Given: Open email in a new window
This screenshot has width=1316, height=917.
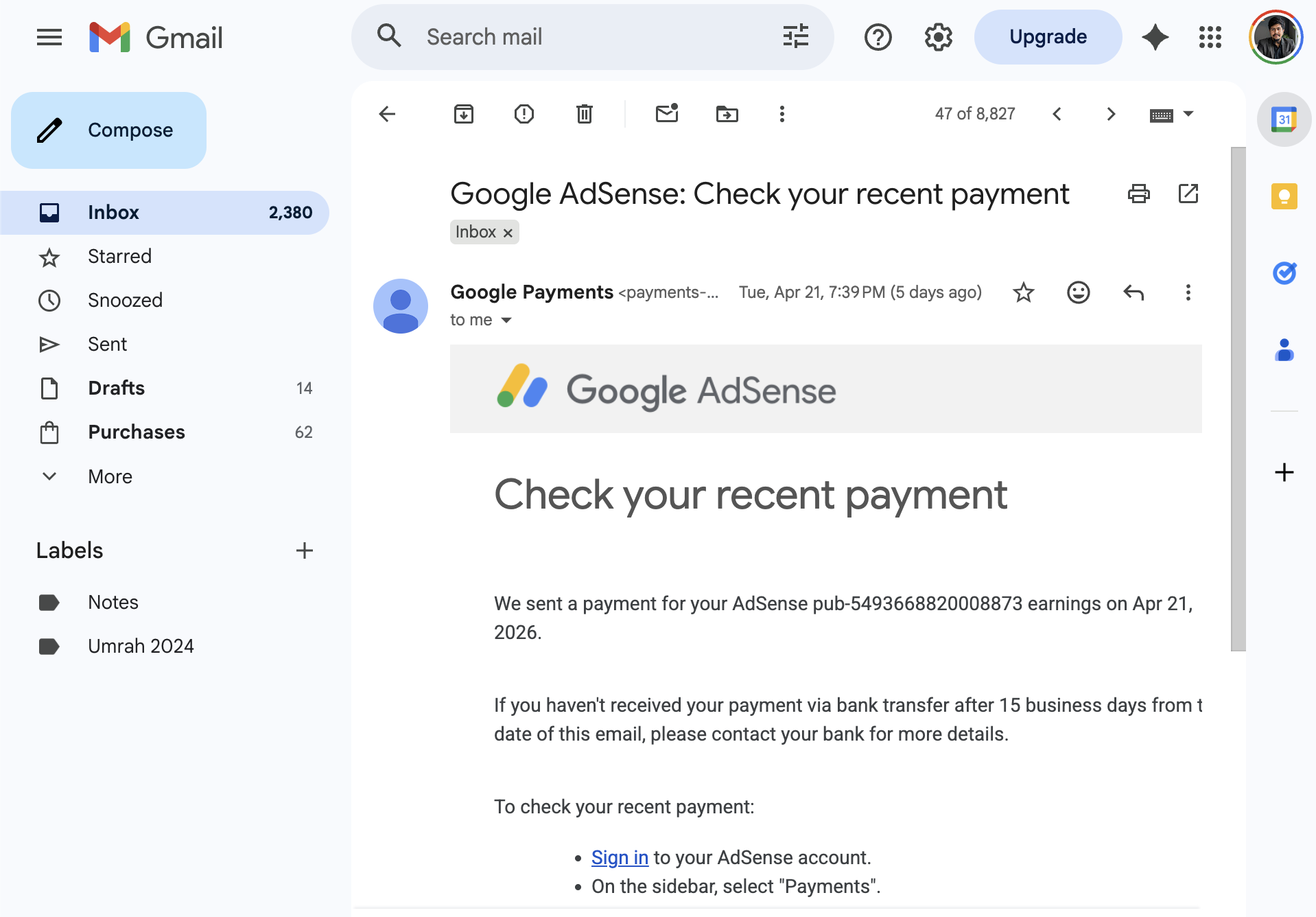Looking at the screenshot, I should 1188,194.
